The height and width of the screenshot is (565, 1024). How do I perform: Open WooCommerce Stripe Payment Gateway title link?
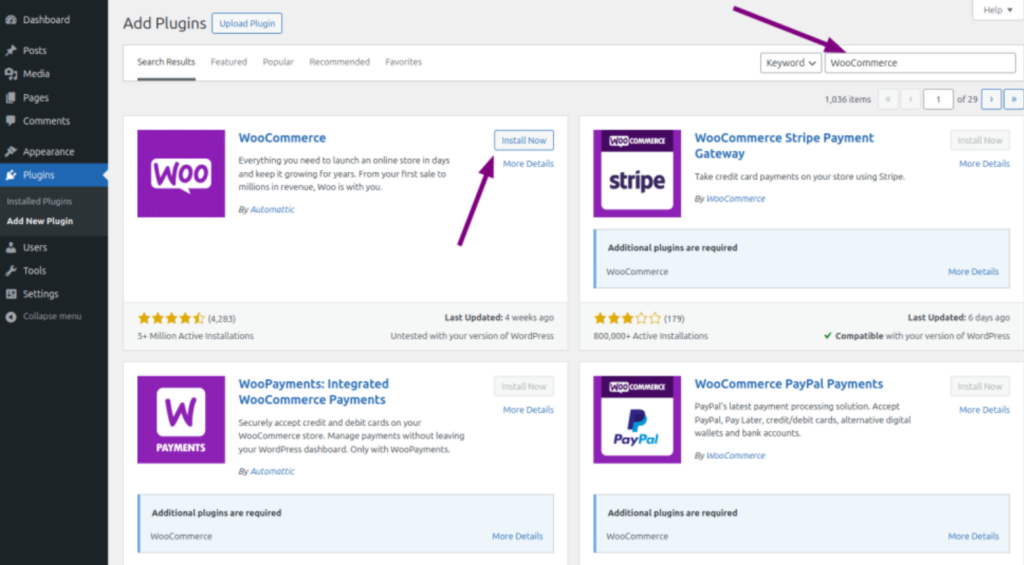point(784,146)
